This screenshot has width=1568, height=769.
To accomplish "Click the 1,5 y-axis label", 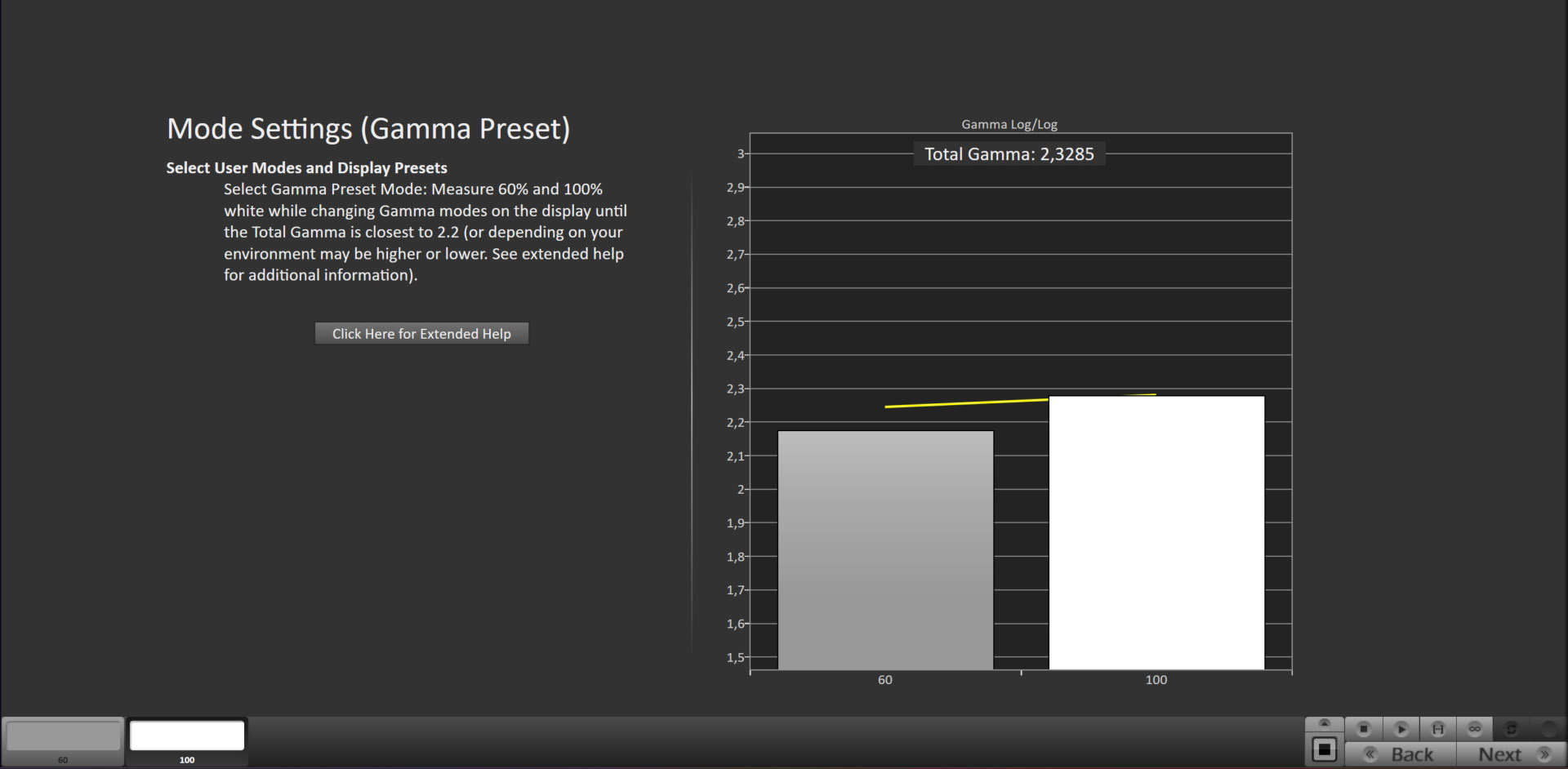I will (736, 657).
